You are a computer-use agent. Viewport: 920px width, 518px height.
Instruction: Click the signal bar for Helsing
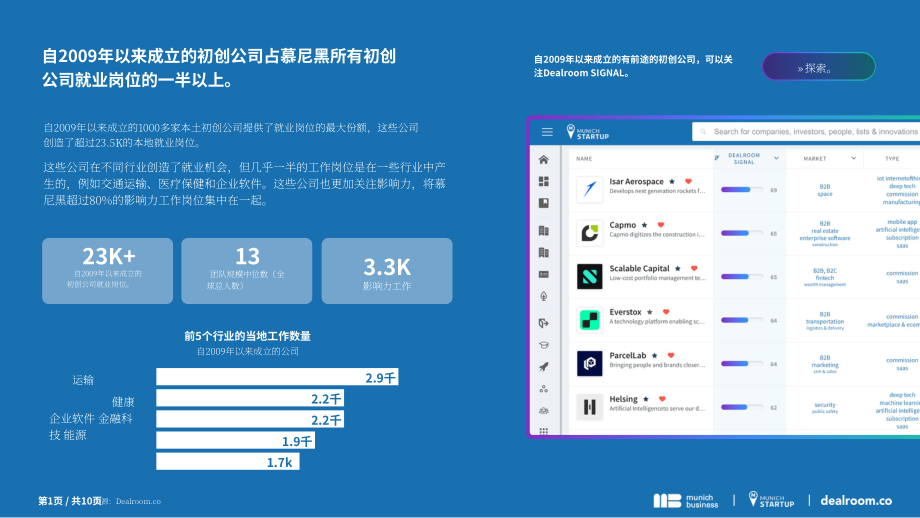pyautogui.click(x=742, y=407)
